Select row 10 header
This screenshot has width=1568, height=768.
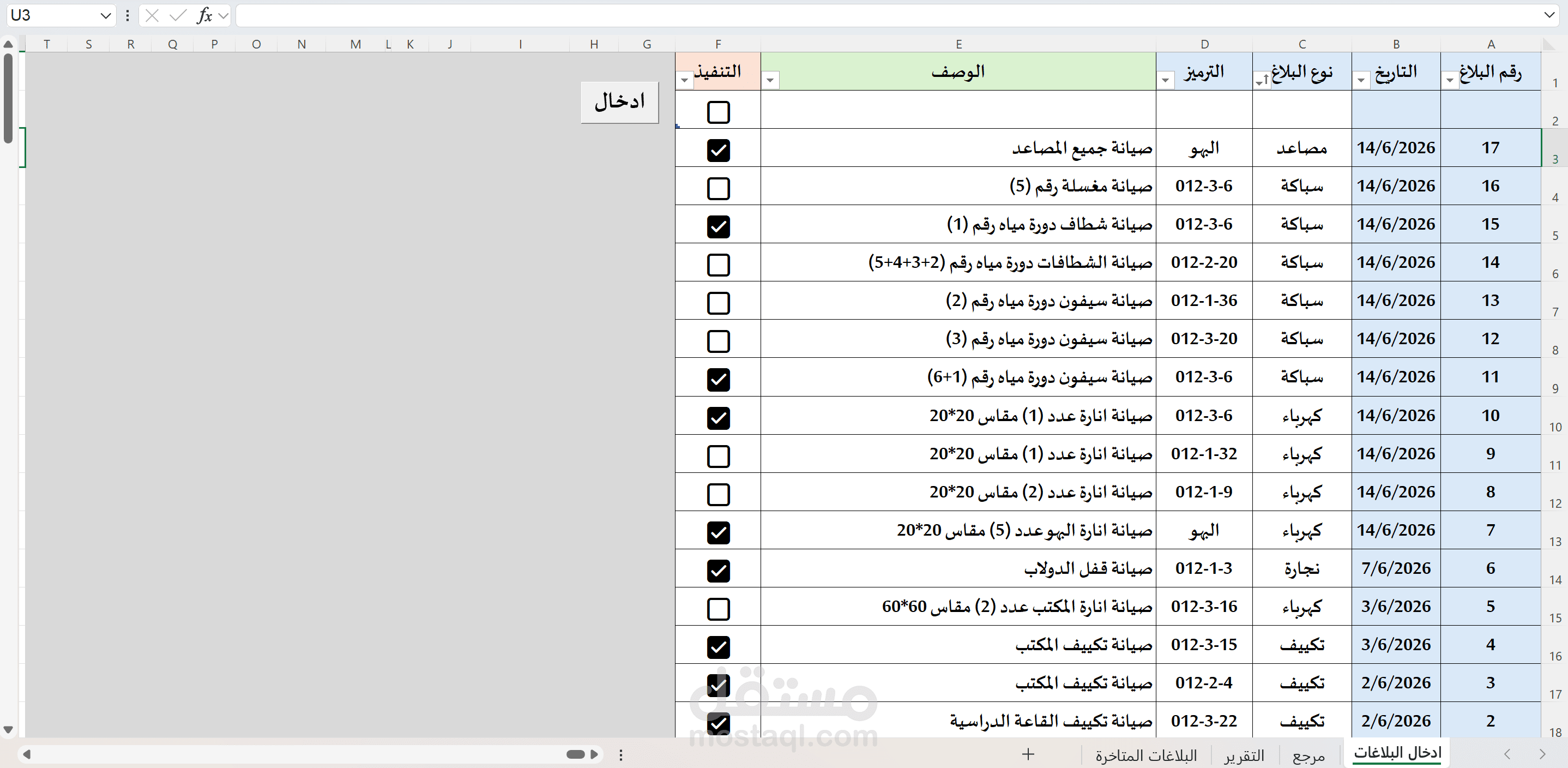tap(1554, 416)
